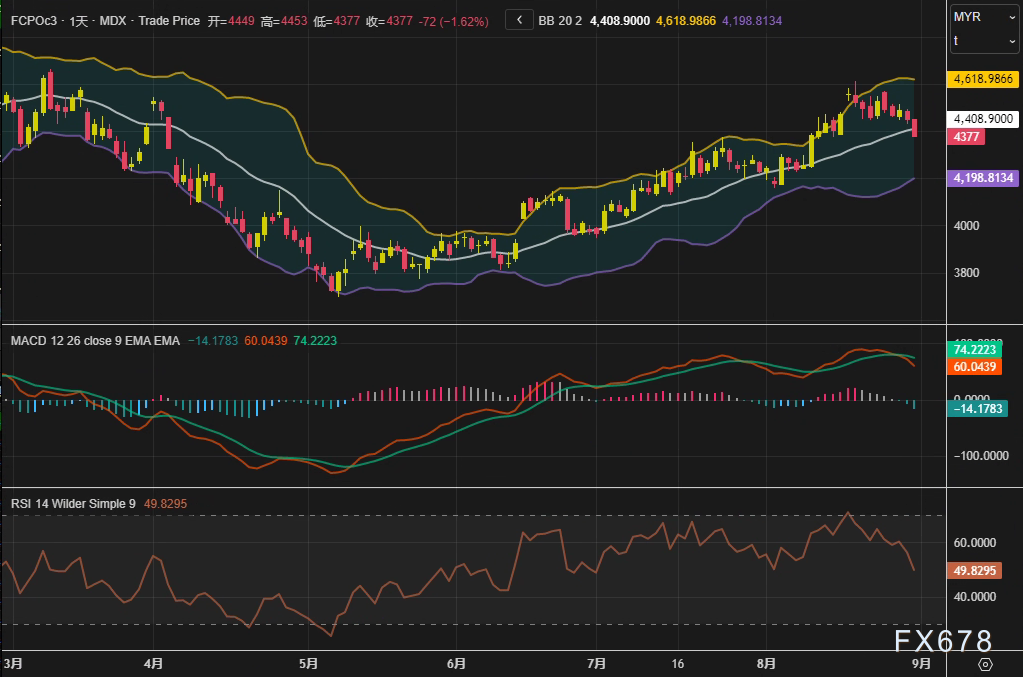Click the FCPOc3 symbol title

point(32,20)
